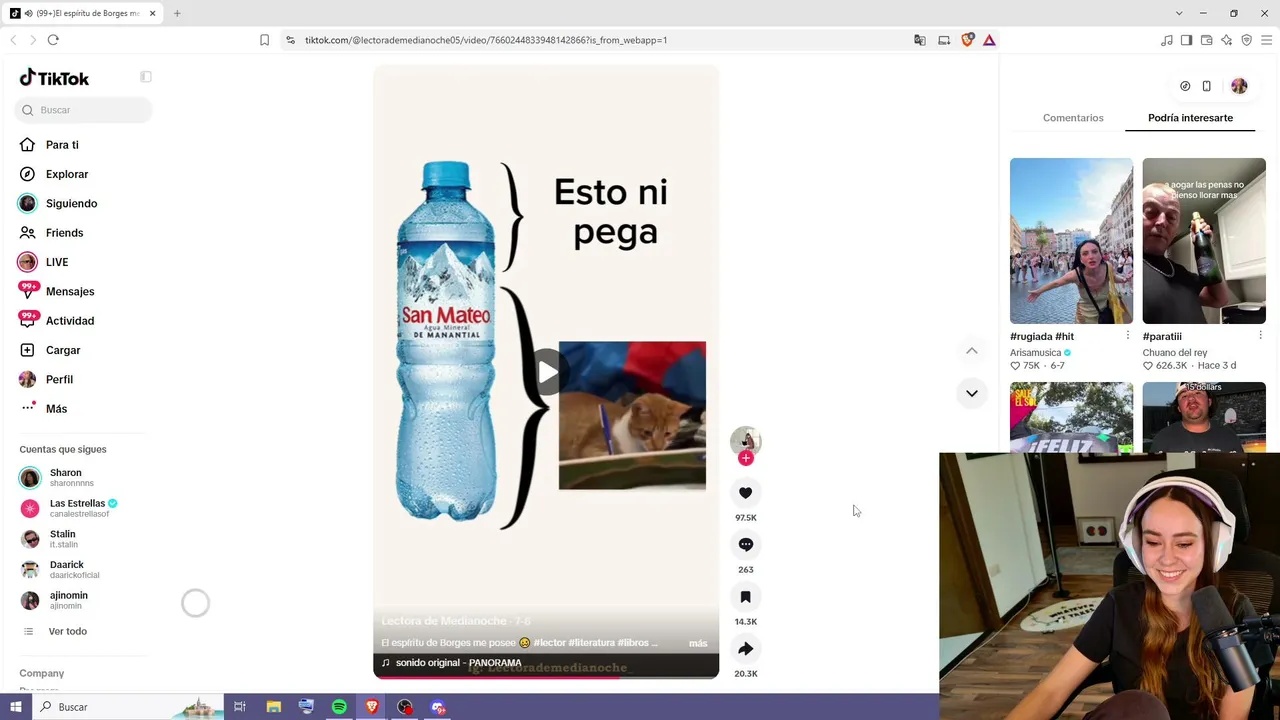Open the sonido original - PANORAMA sound
Viewport: 1280px width, 720px height.
pyautogui.click(x=458, y=663)
